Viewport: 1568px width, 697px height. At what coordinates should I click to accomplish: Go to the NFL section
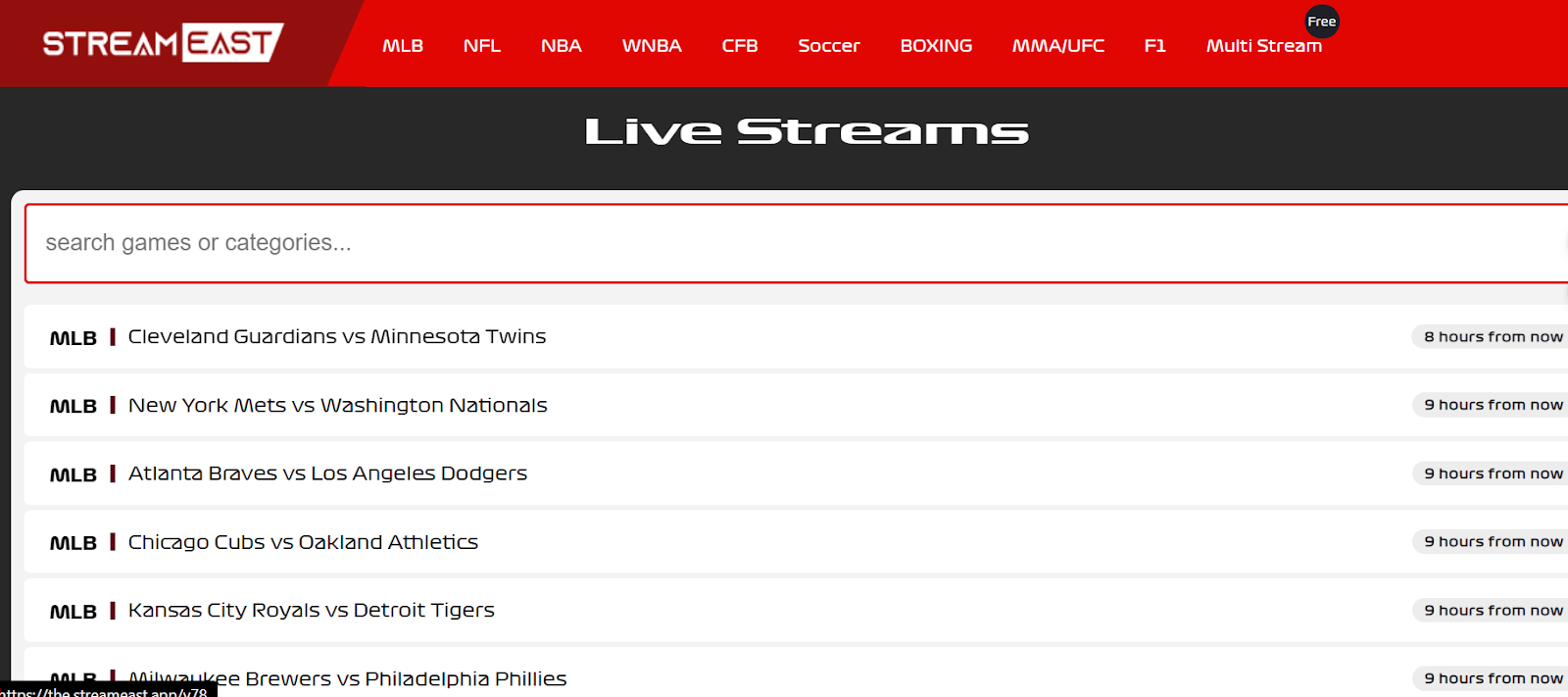point(482,46)
